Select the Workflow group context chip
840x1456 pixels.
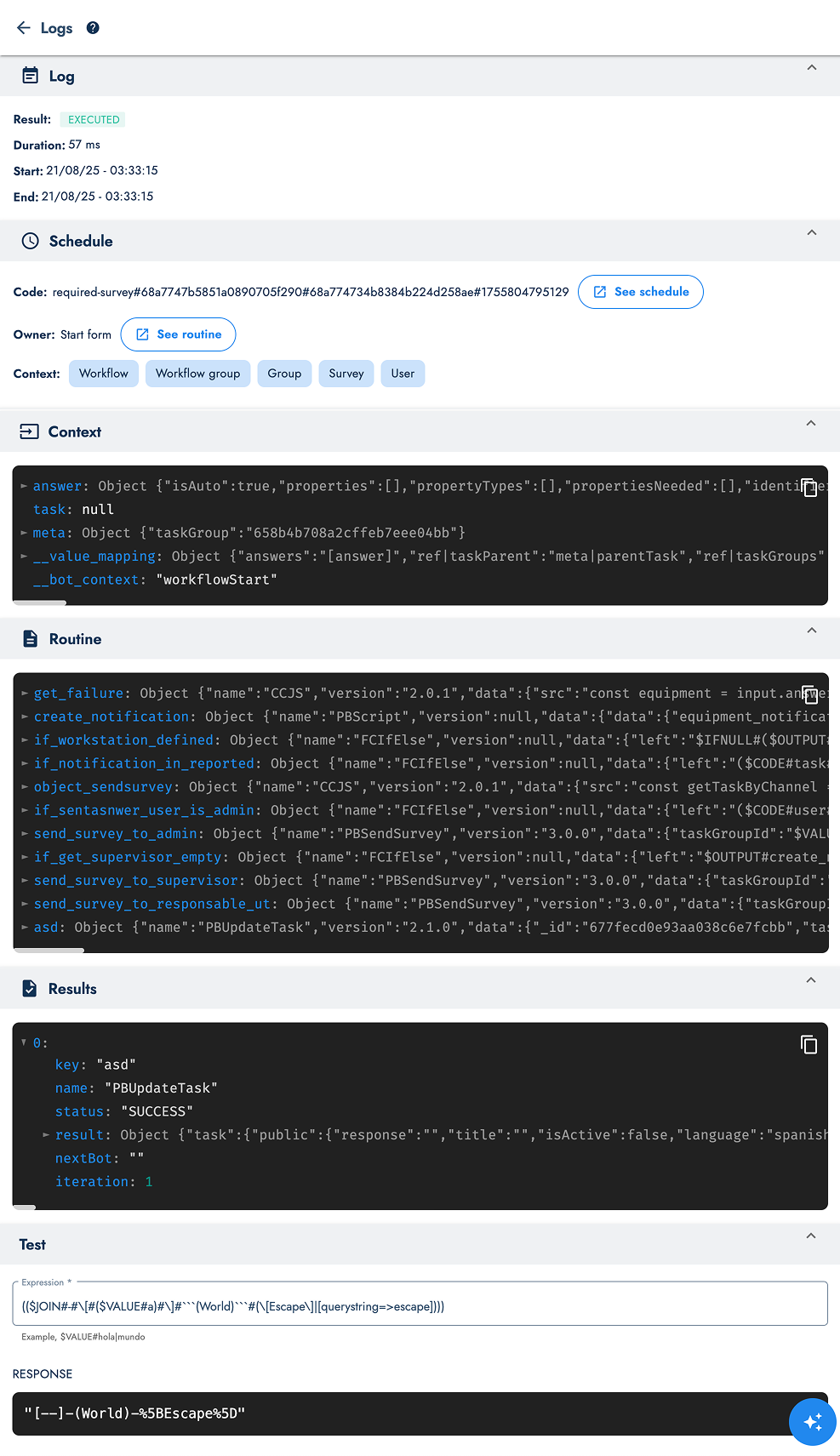(x=197, y=374)
